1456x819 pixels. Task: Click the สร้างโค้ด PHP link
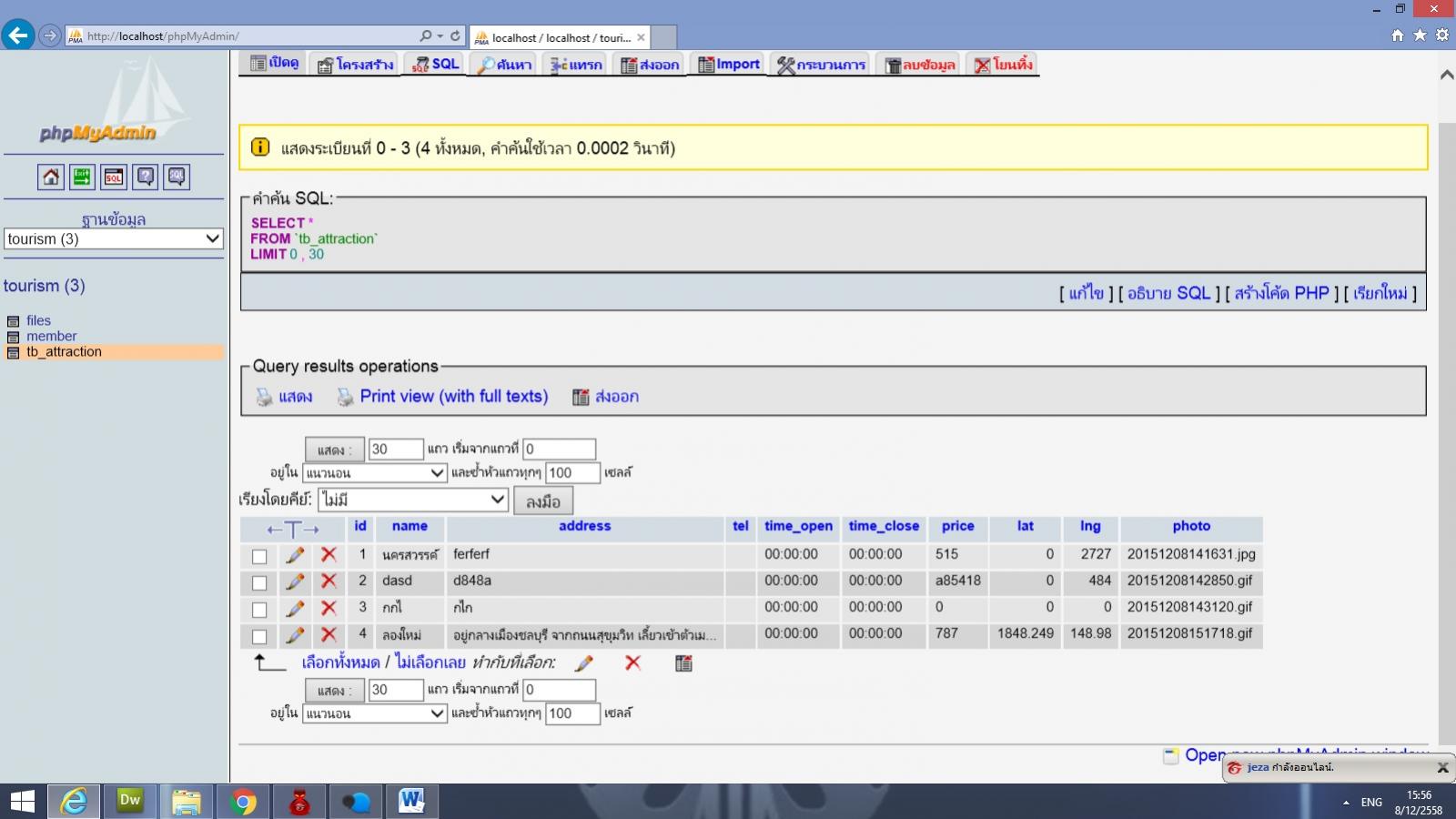tap(1281, 293)
